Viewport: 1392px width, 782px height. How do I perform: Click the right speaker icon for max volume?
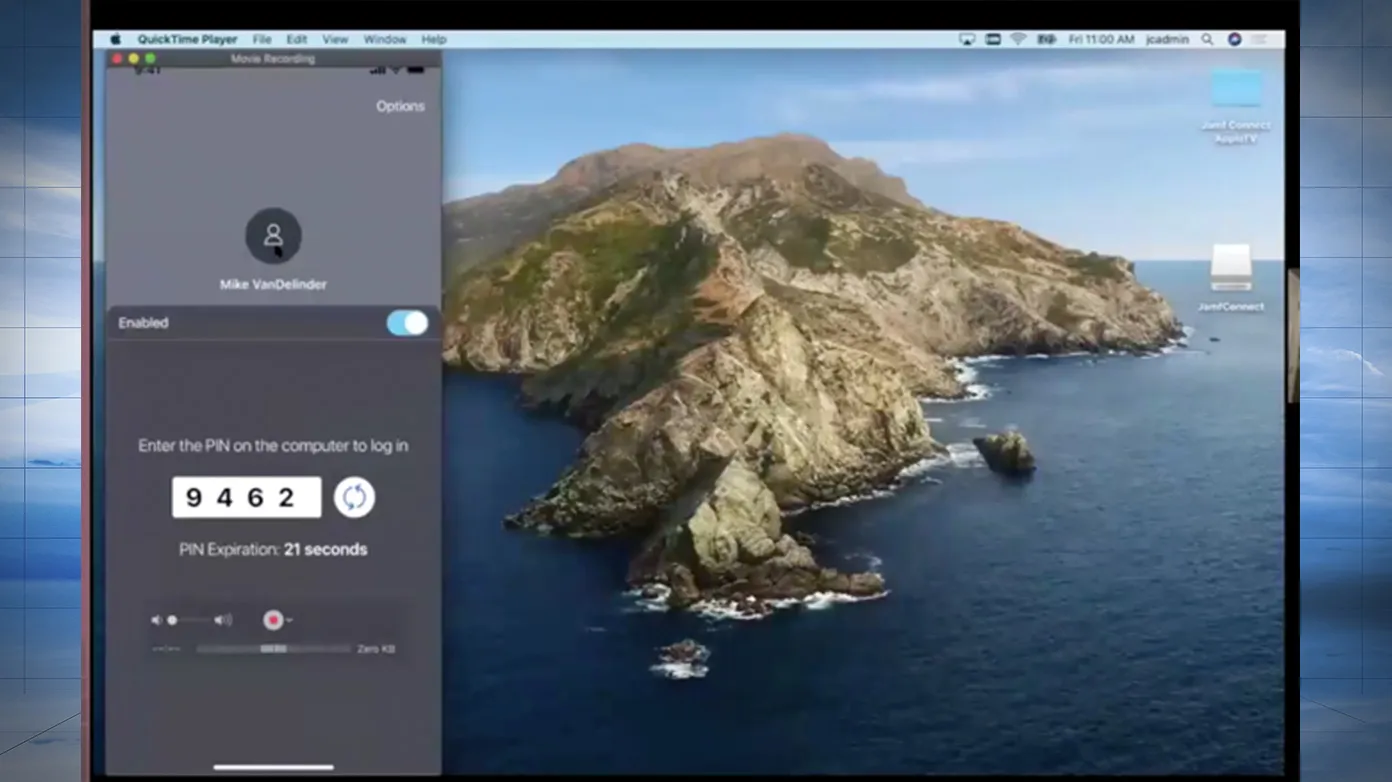point(222,620)
